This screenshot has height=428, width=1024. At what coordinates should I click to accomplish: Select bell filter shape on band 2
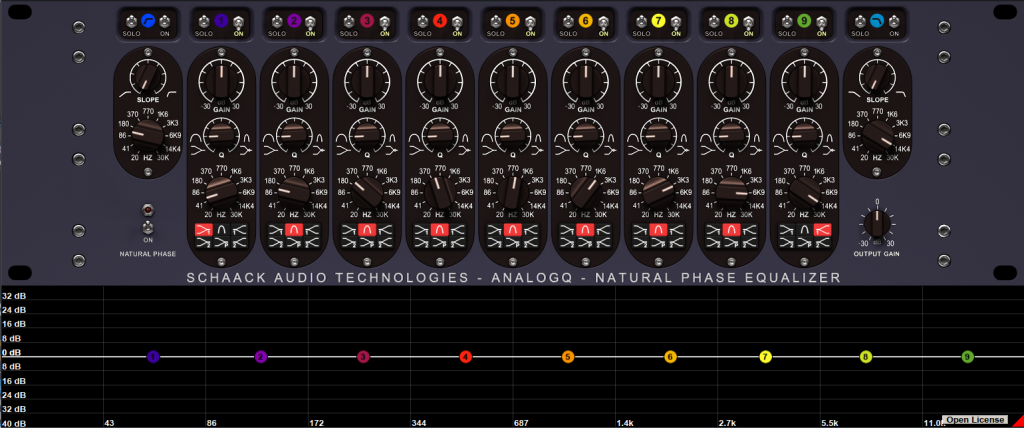click(x=295, y=230)
